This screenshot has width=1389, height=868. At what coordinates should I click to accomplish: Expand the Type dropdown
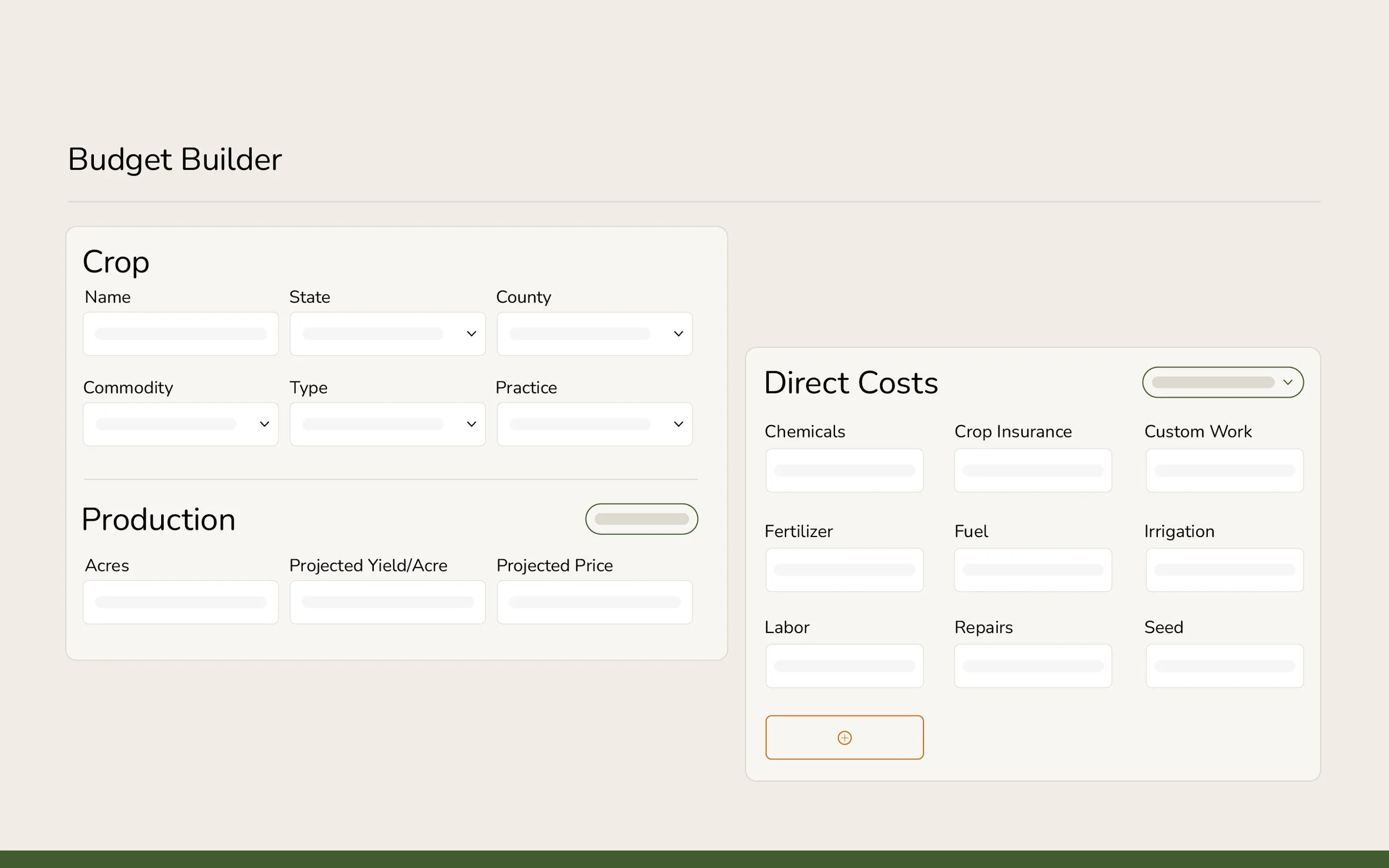(x=388, y=424)
